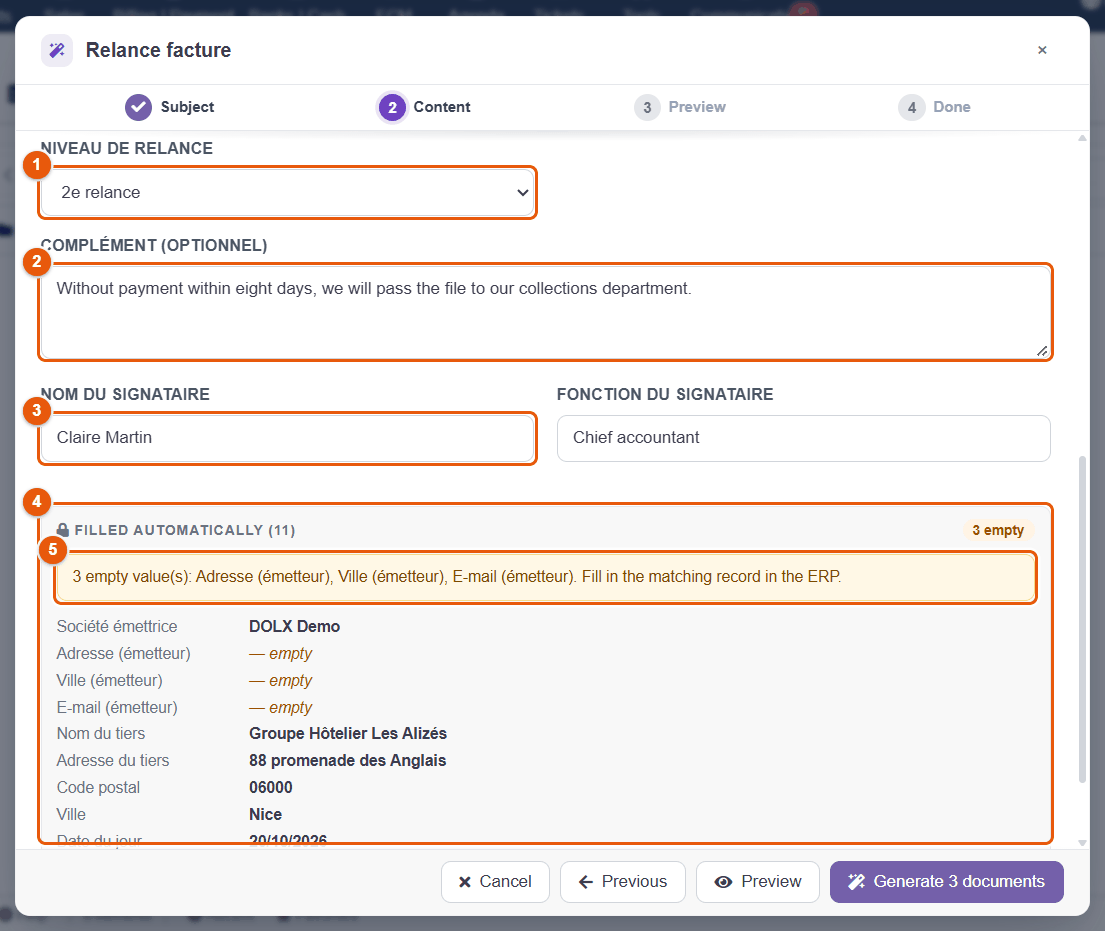Click the empty Adresse (émetteur) value

[x=280, y=653]
